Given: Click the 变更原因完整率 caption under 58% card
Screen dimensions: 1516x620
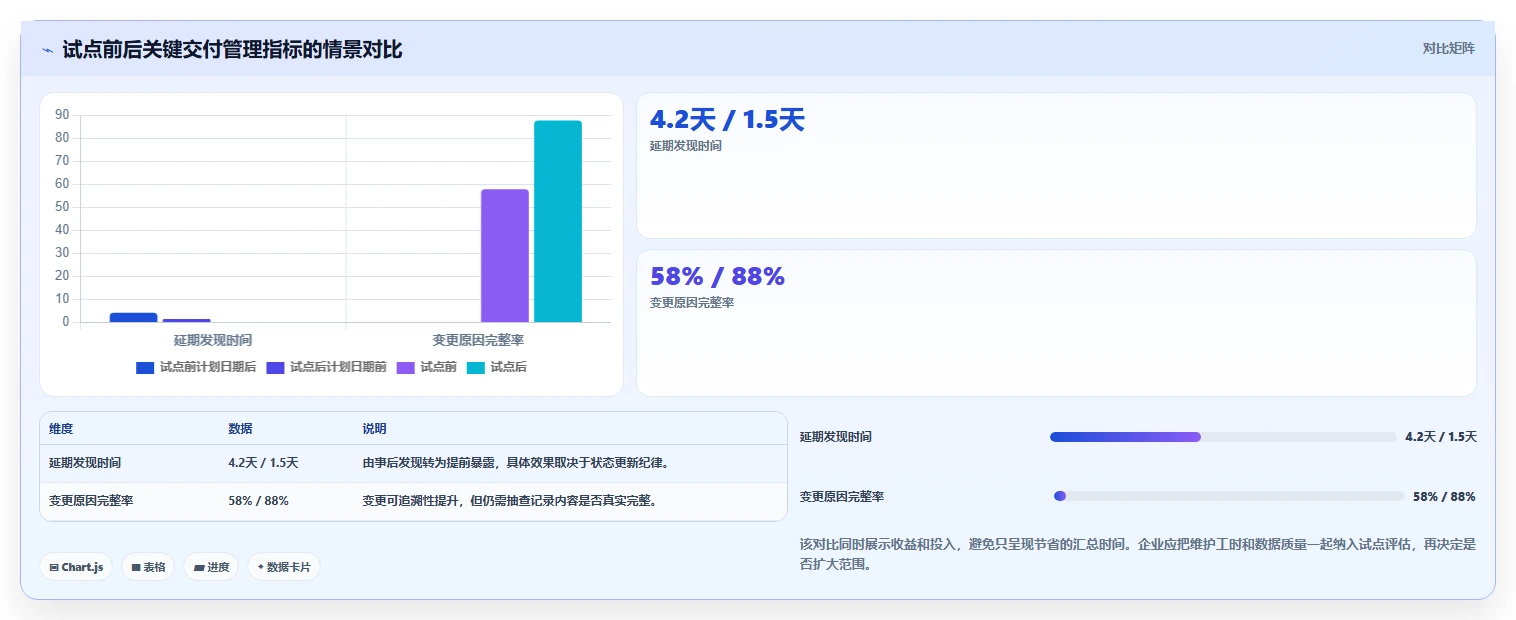Looking at the screenshot, I should point(692,303).
